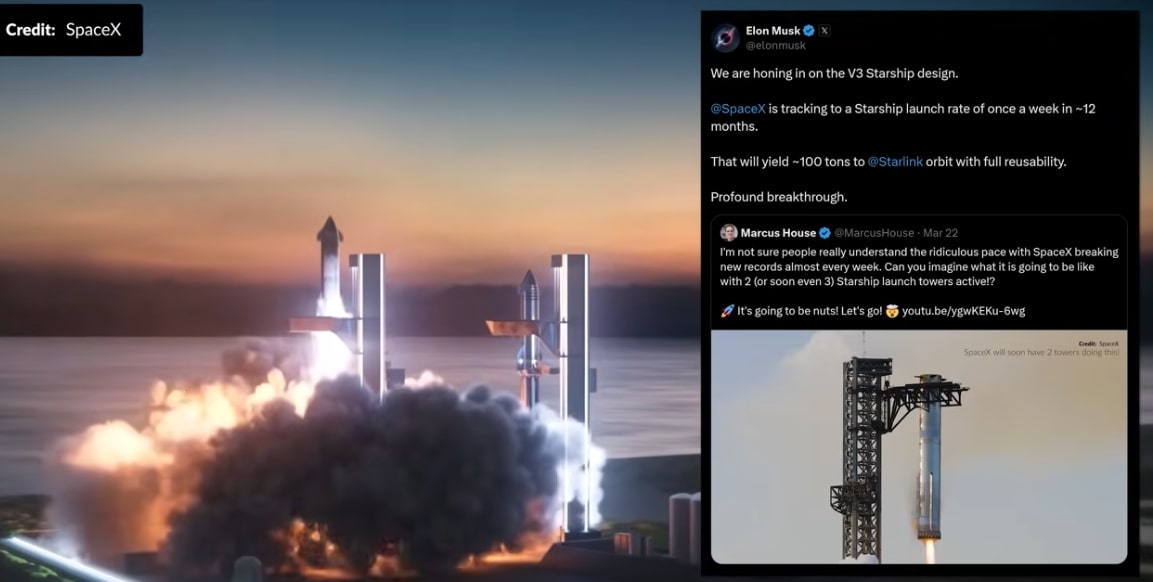Screen dimensions: 1153x582
Task: Open the @Starlink mention link
Action: pos(895,161)
